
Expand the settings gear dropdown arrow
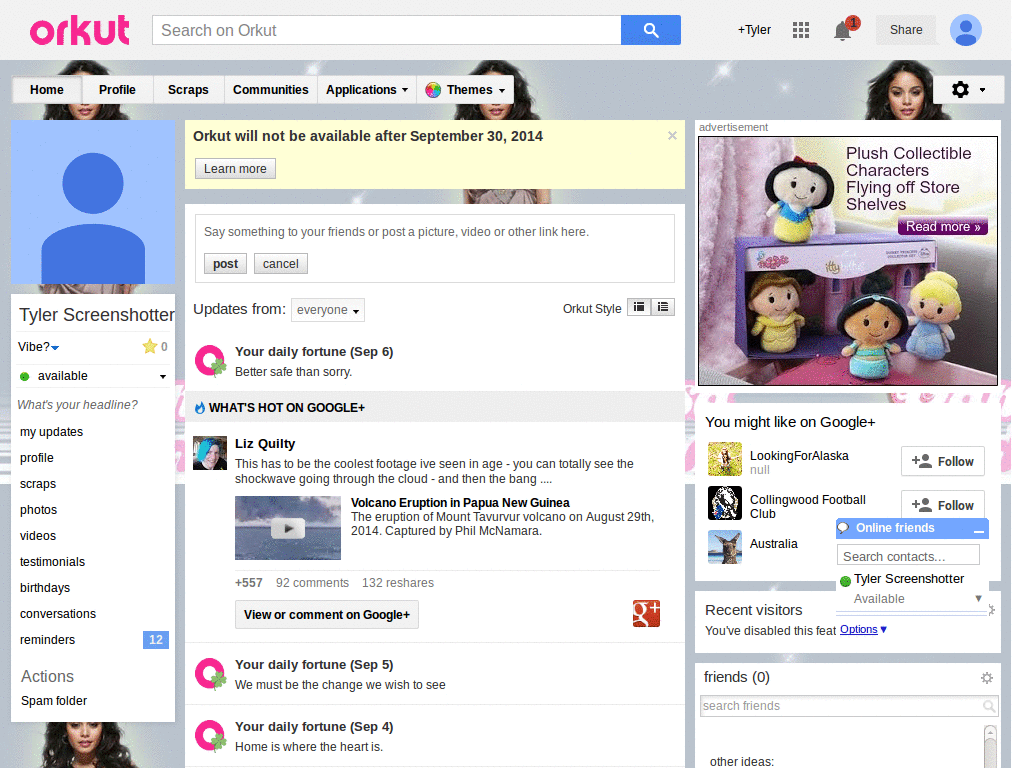pos(982,90)
